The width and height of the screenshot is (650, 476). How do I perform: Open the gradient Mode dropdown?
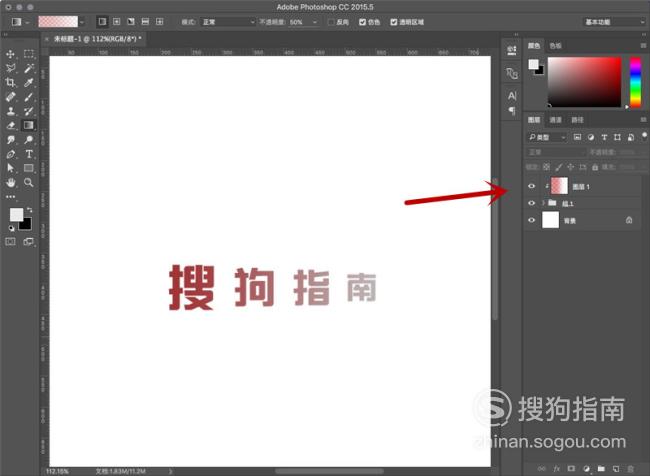click(x=228, y=22)
